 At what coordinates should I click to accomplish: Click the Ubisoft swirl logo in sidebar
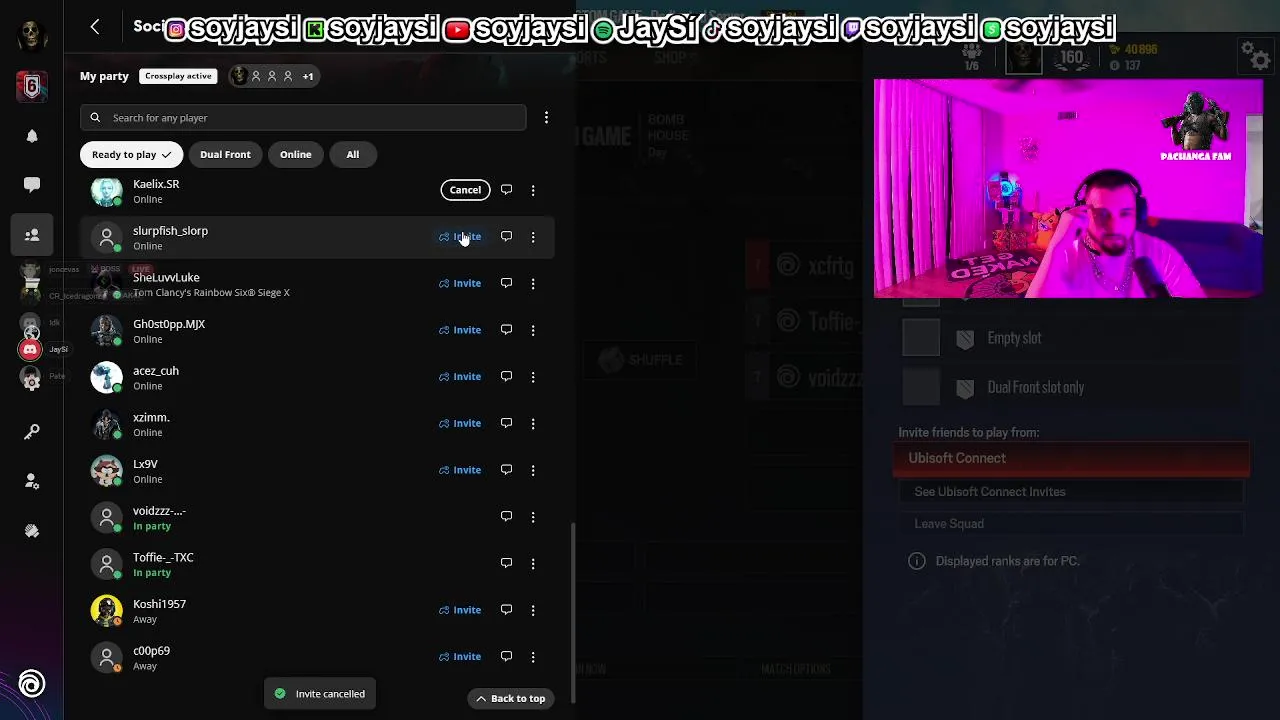(32, 684)
